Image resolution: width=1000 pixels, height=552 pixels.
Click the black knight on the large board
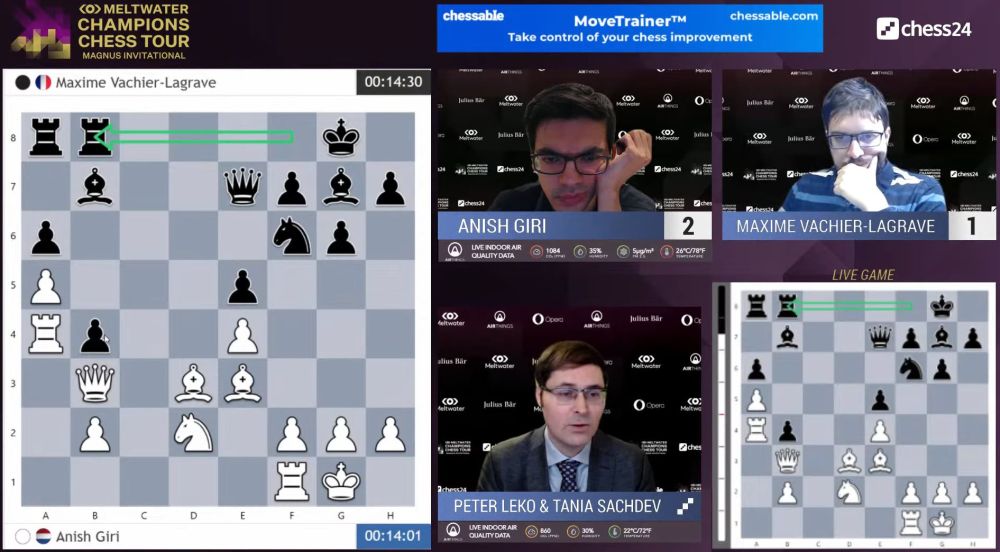click(x=291, y=235)
